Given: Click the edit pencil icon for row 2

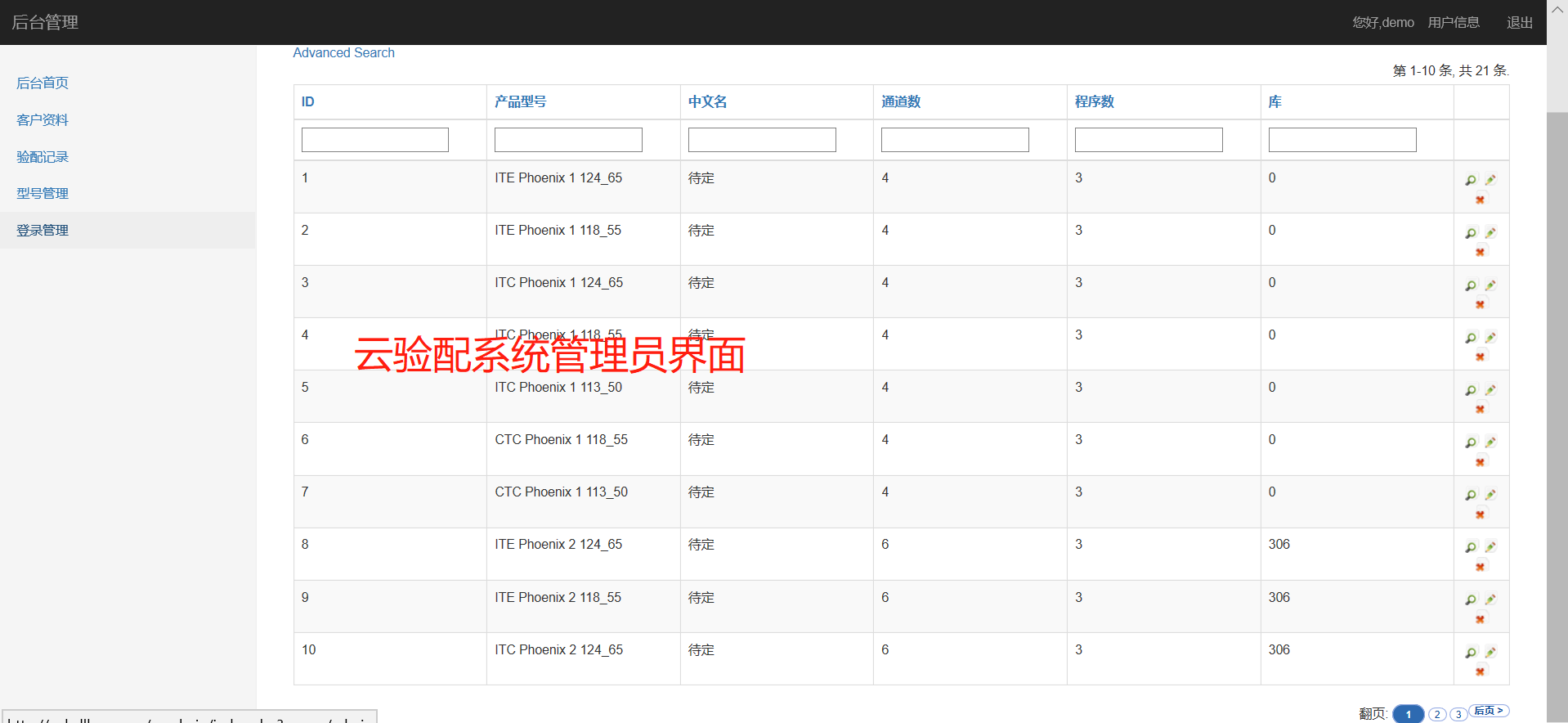Looking at the screenshot, I should pos(1490,232).
